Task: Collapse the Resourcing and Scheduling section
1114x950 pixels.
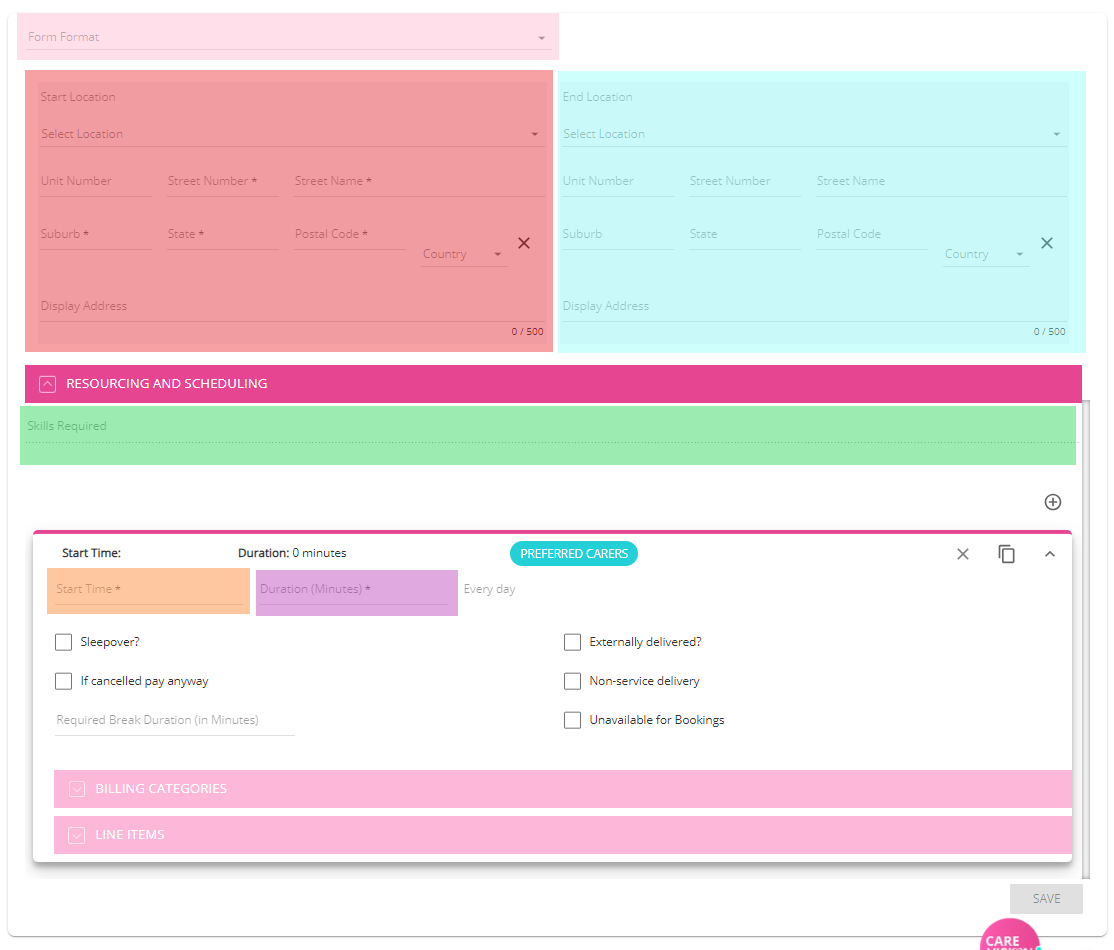Action: pos(47,384)
